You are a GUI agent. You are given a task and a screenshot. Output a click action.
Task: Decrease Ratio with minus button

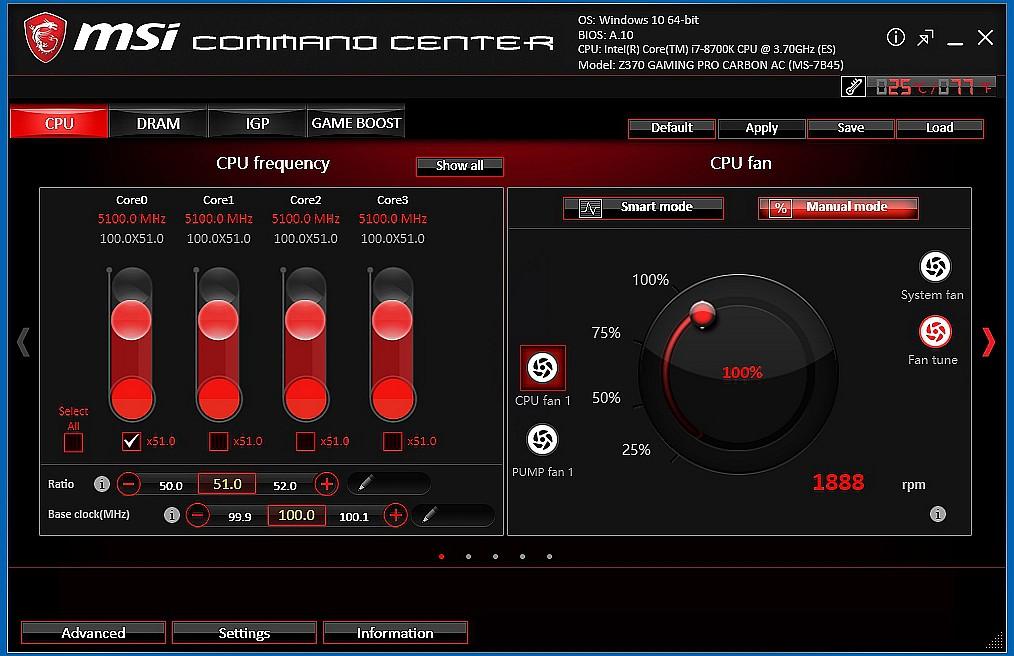pos(129,483)
